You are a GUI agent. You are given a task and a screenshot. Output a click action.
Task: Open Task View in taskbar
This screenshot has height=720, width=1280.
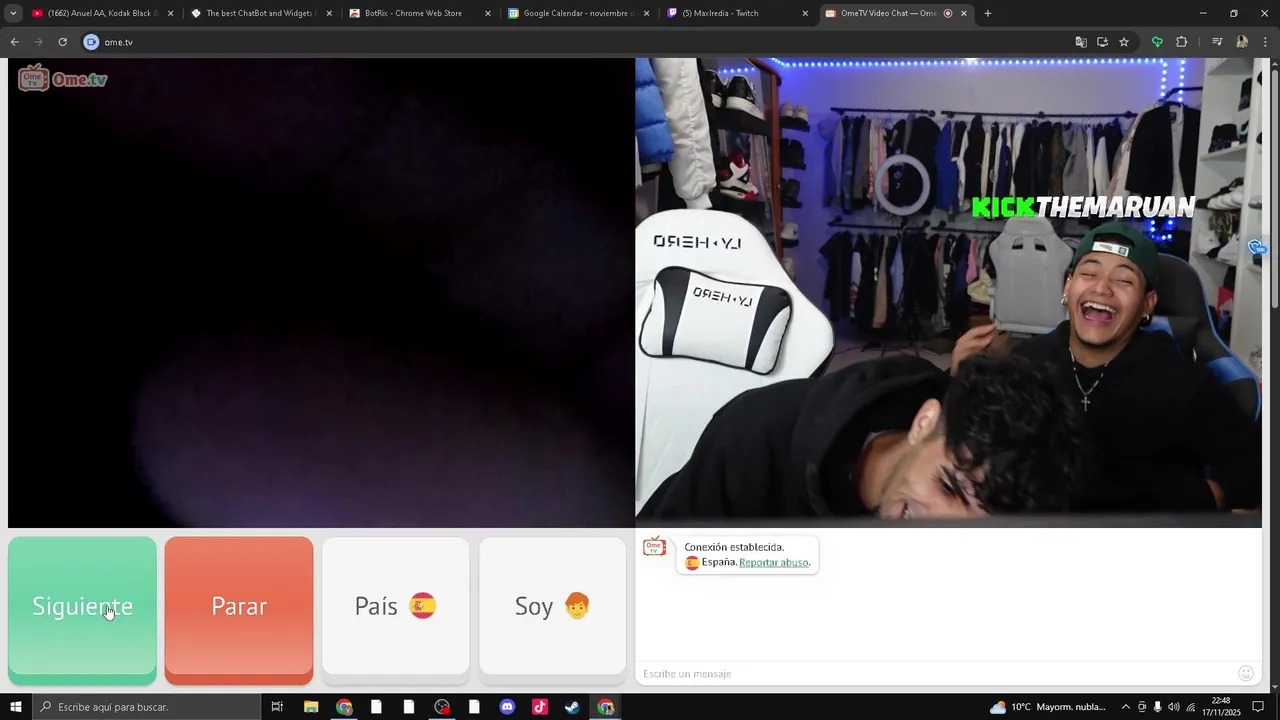point(277,707)
